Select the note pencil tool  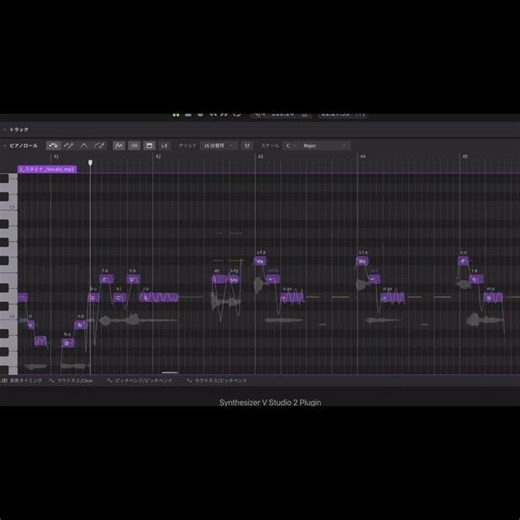point(69,146)
